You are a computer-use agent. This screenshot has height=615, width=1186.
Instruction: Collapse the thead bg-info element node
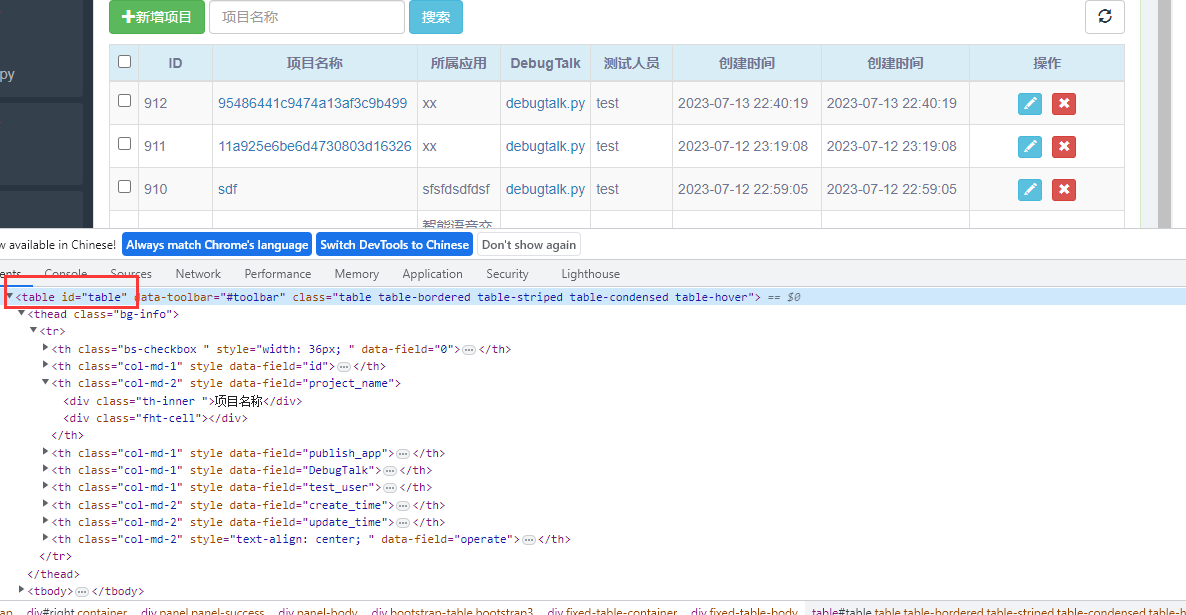pyautogui.click(x=21, y=313)
